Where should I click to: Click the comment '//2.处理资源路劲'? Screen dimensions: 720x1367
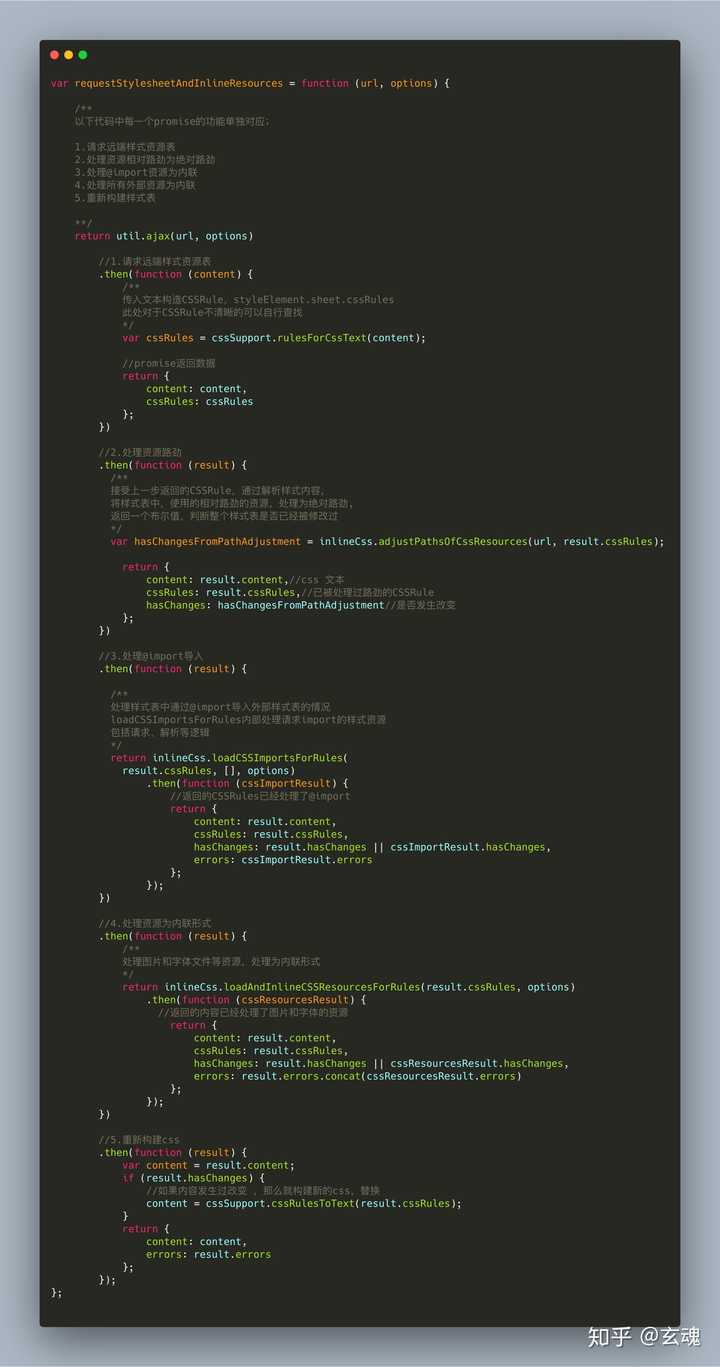coord(140,452)
